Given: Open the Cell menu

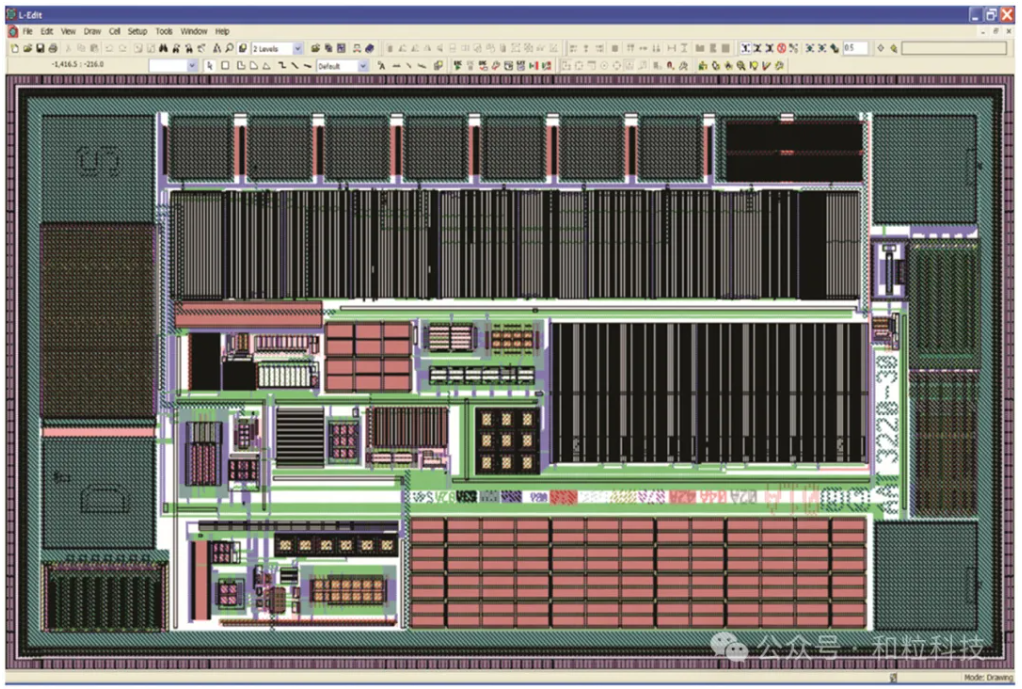Looking at the screenshot, I should click(x=115, y=31).
